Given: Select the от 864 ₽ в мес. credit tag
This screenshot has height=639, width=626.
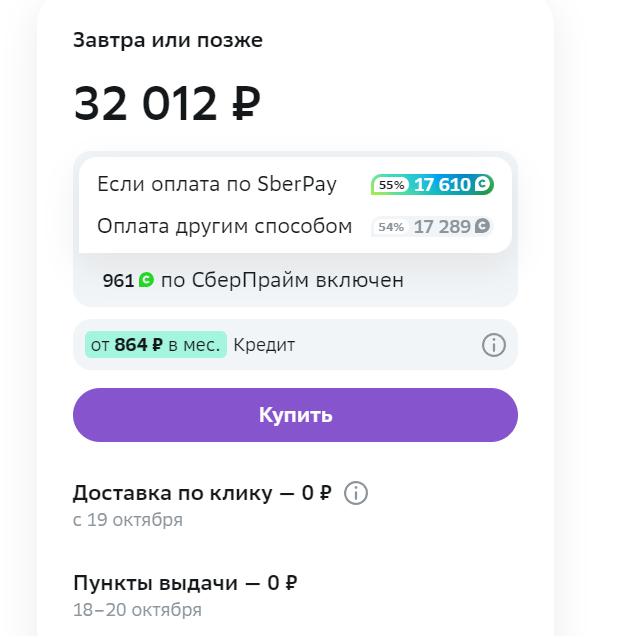Looking at the screenshot, I should tap(156, 345).
